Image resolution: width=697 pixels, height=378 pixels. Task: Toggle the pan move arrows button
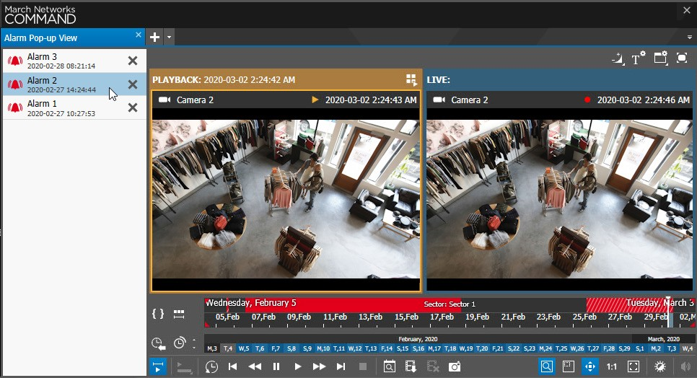tap(590, 367)
